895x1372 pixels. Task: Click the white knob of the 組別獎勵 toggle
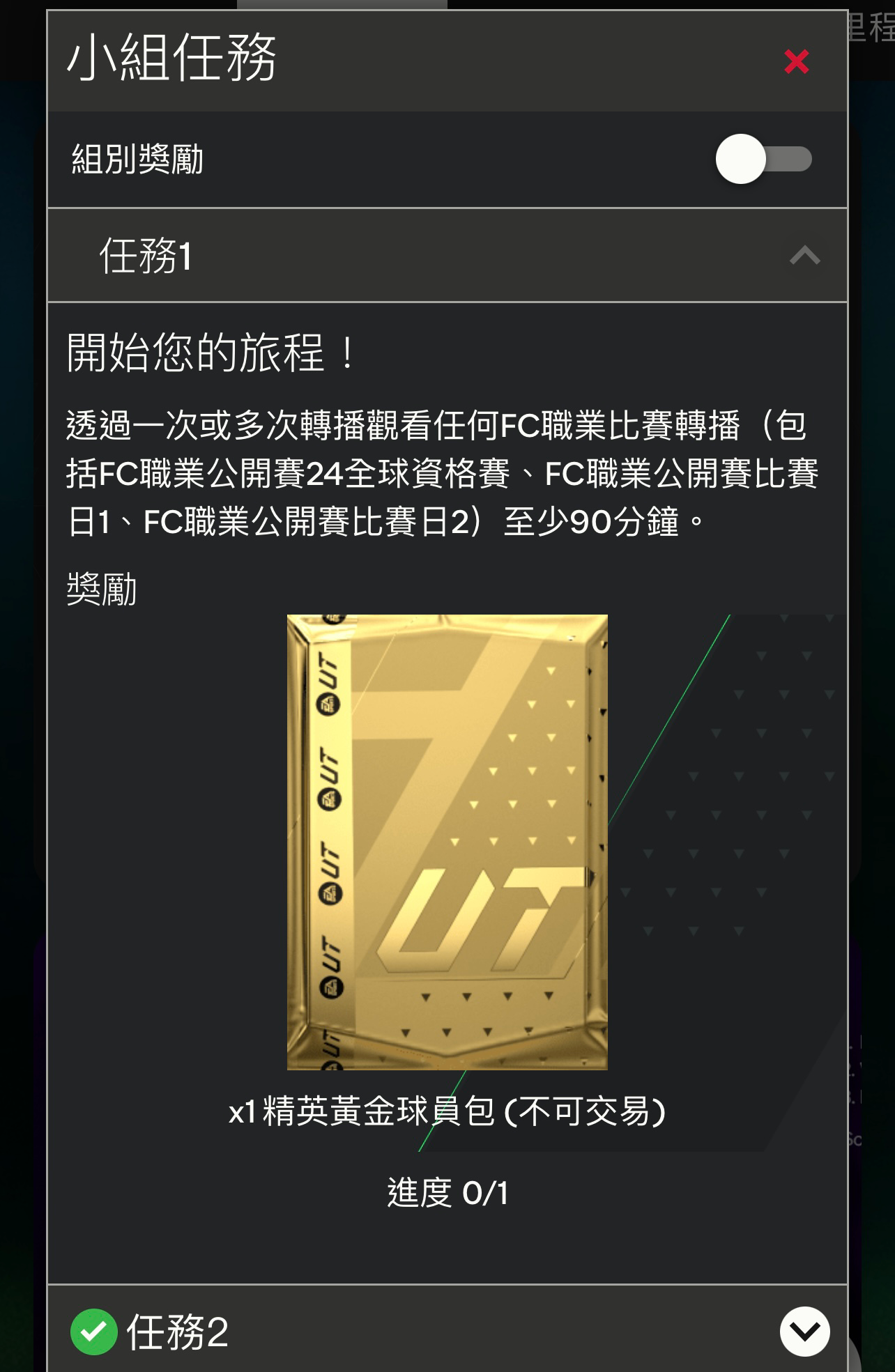coord(740,159)
